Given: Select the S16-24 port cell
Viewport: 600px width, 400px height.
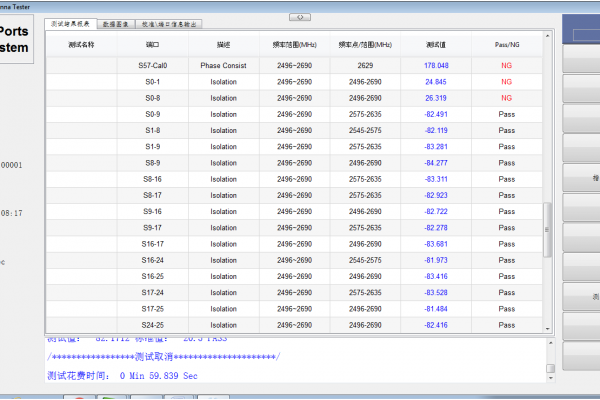Looking at the screenshot, I should [153, 260].
